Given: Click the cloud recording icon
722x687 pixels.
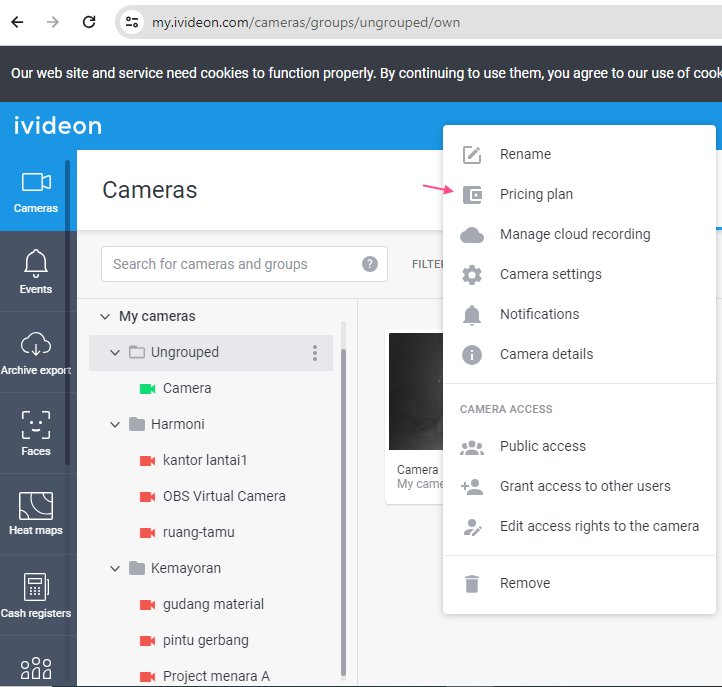Looking at the screenshot, I should tap(472, 235).
